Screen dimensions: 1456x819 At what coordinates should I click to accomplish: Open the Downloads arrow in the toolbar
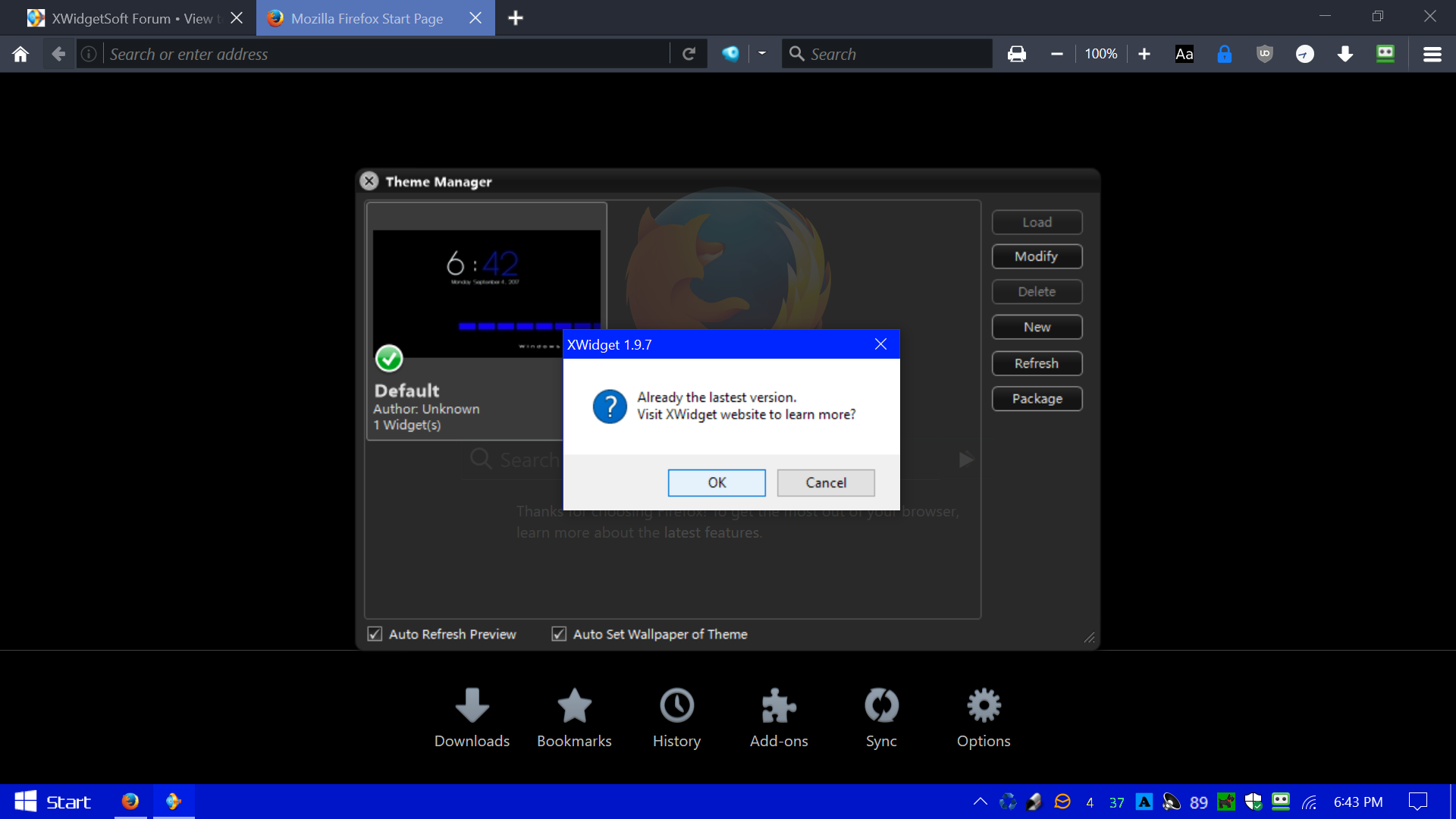point(1345,54)
